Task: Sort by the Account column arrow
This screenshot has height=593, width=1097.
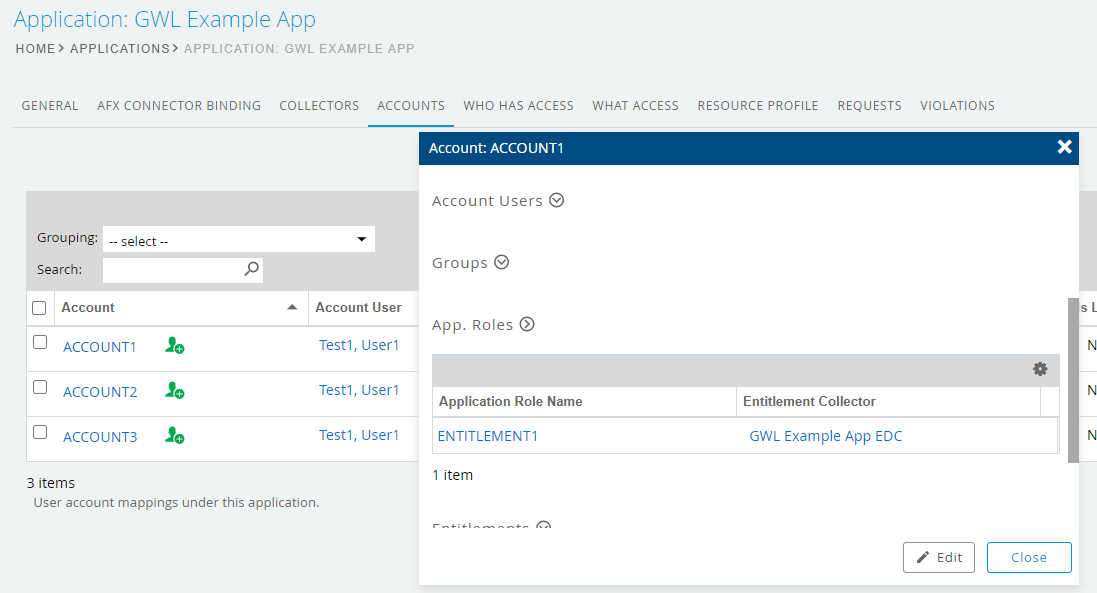Action: click(x=292, y=308)
